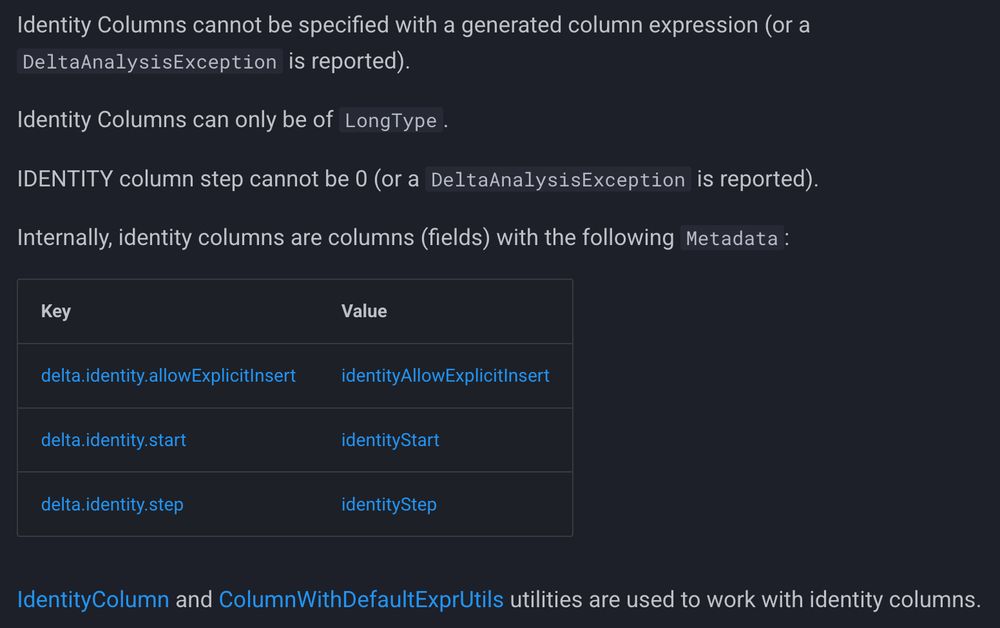Go to the ColumnWithDefaultExprUtils link

click(x=361, y=600)
